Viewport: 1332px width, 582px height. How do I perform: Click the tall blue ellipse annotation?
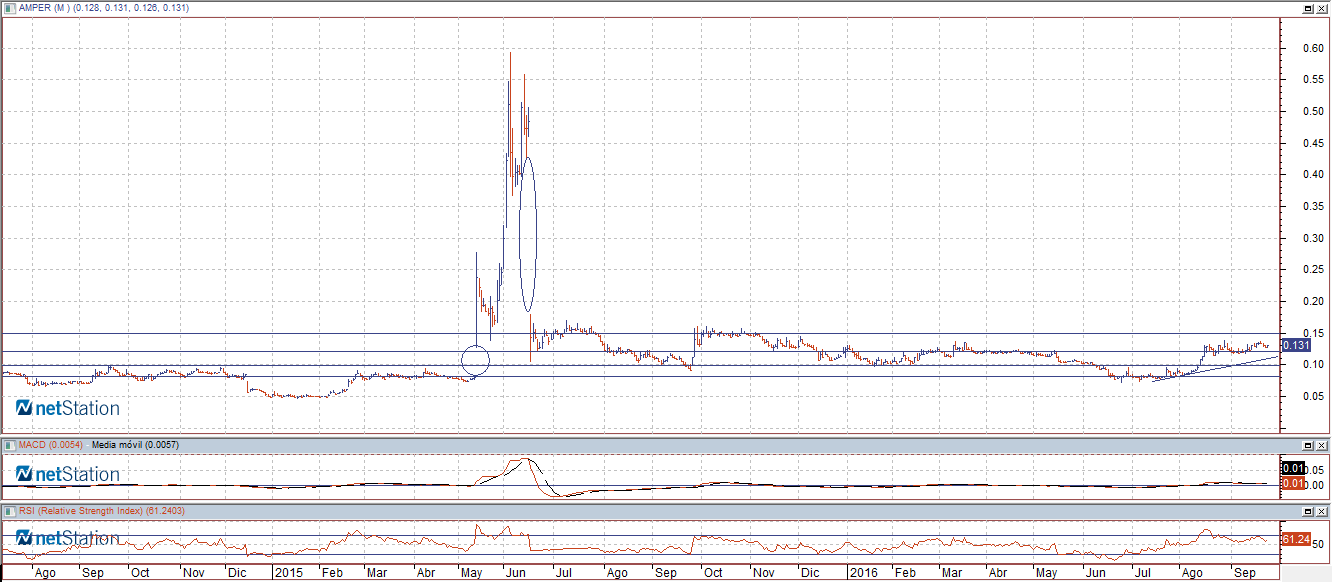pos(528,234)
